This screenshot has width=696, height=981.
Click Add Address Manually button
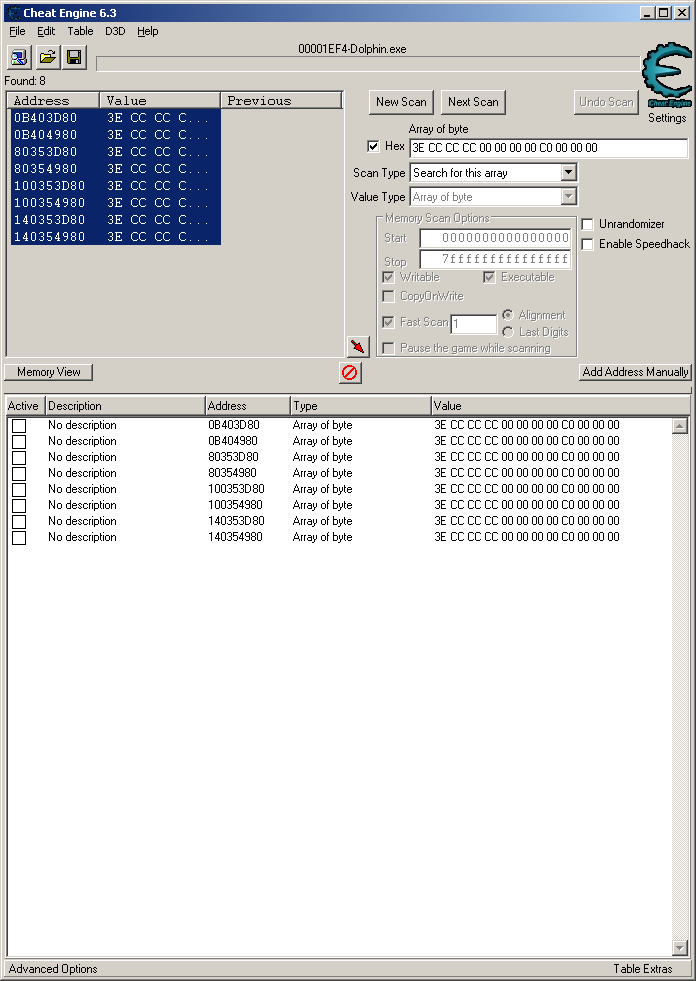pyautogui.click(x=635, y=372)
